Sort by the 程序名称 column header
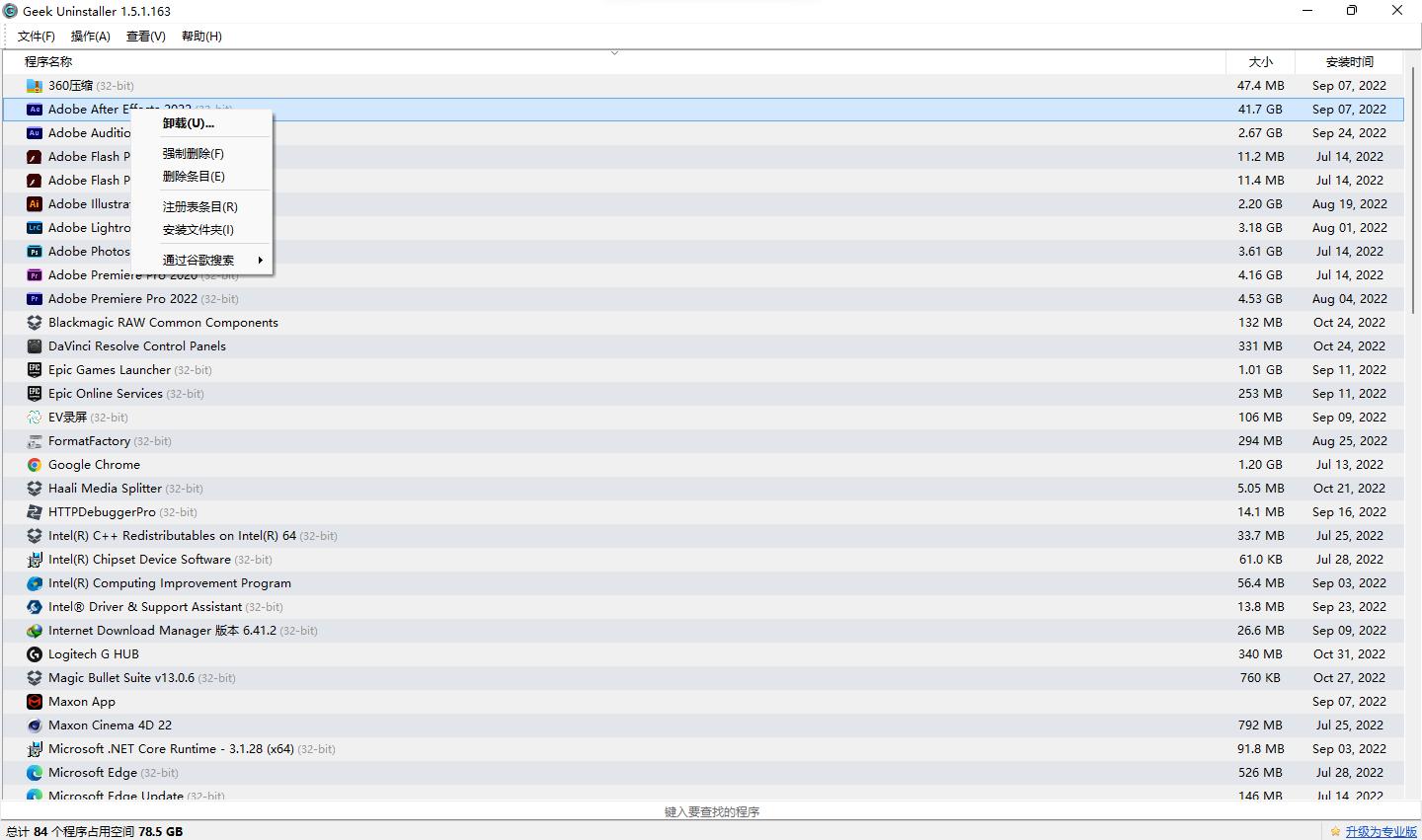The image size is (1422, 840). (x=613, y=62)
